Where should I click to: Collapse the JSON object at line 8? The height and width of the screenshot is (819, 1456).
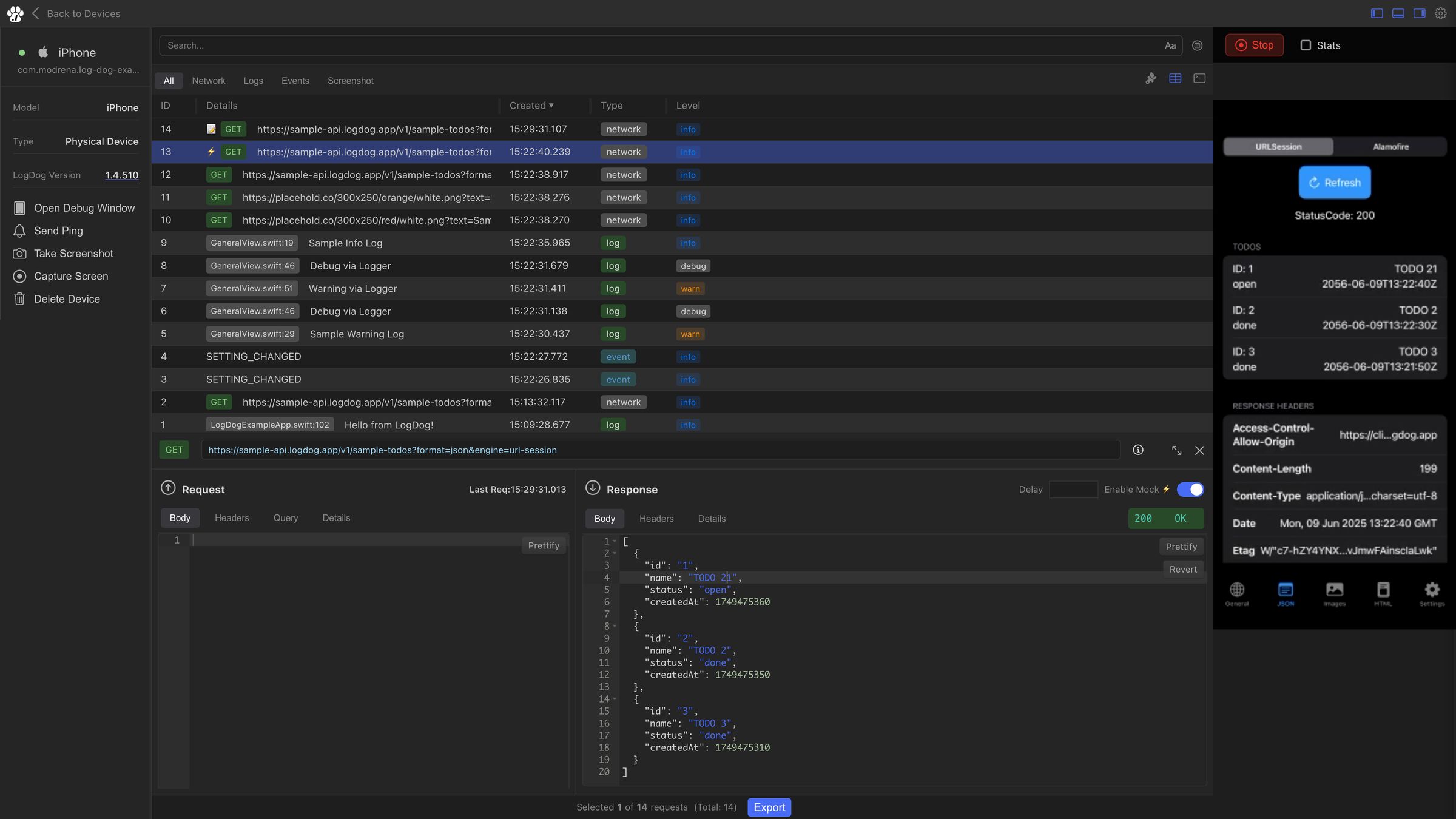(614, 626)
